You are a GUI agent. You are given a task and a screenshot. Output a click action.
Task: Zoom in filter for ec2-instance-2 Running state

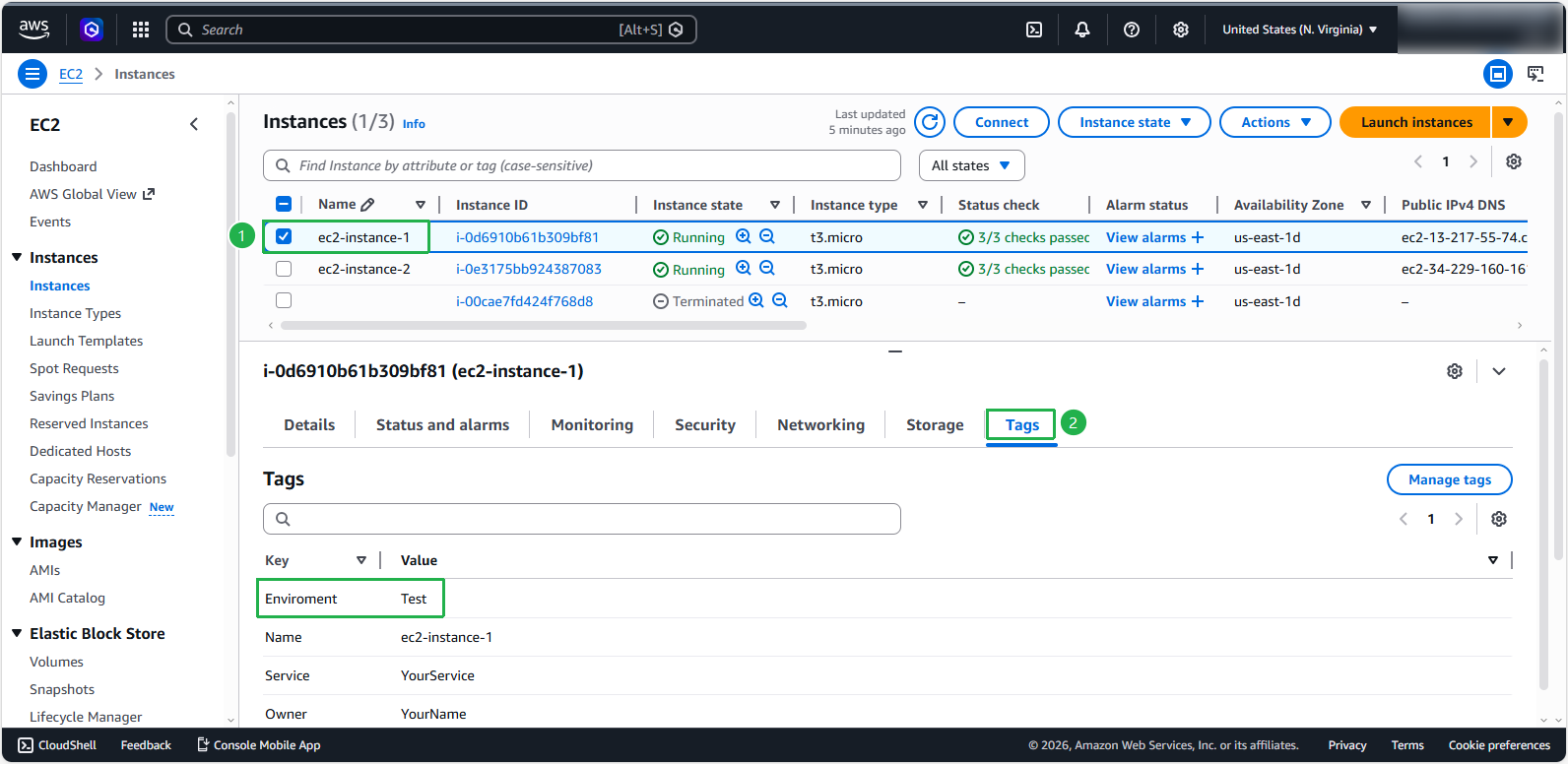click(744, 268)
